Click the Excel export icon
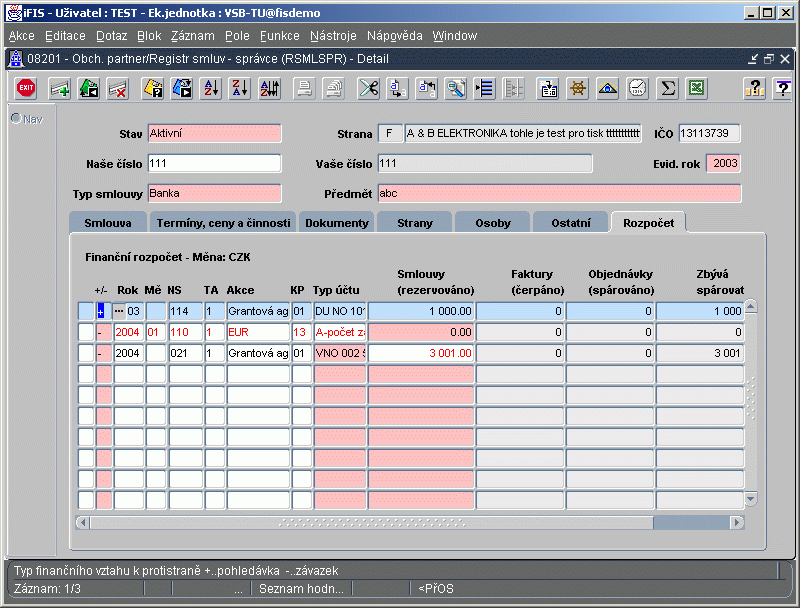 697,88
